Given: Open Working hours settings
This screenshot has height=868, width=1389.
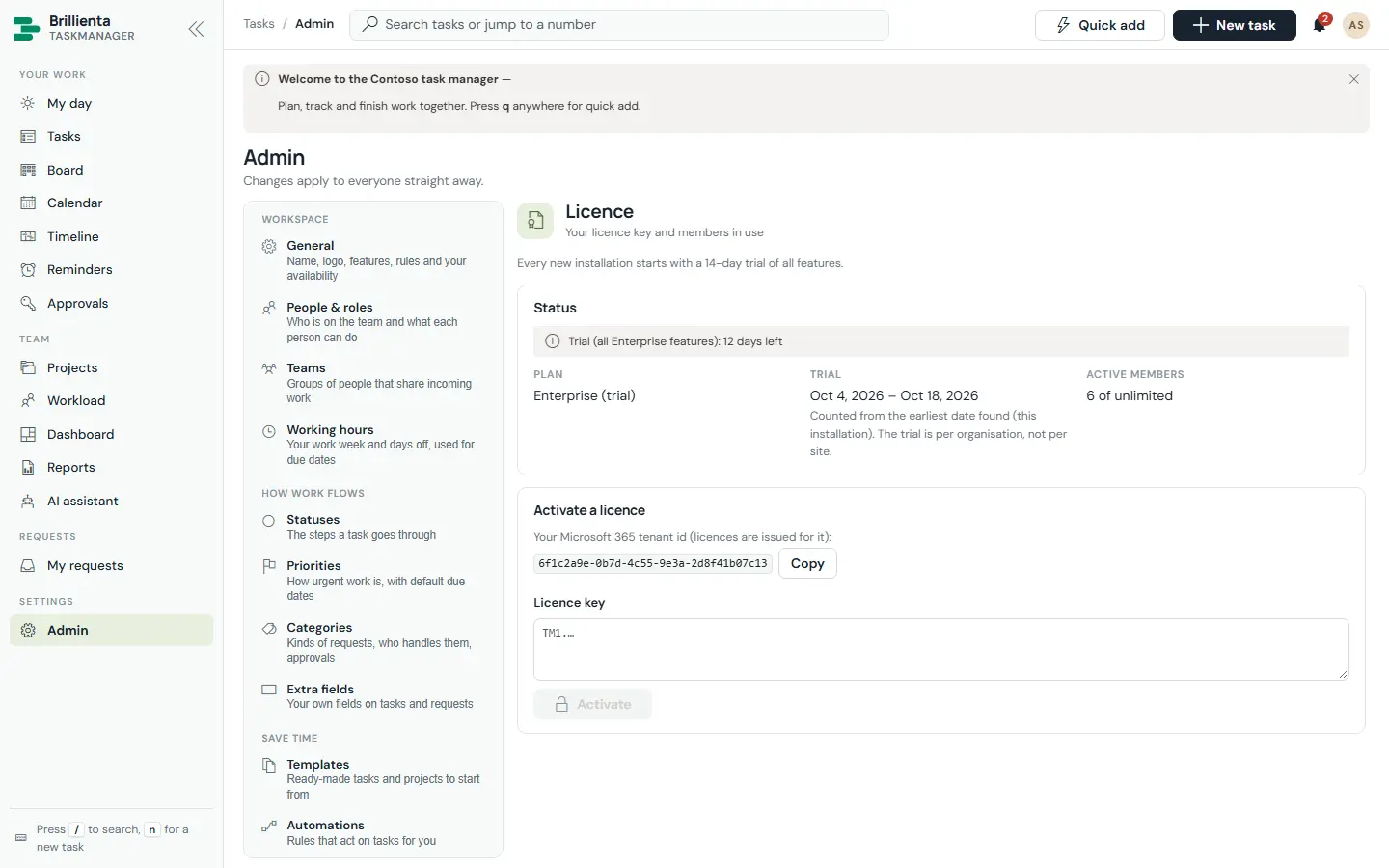Looking at the screenshot, I should (373, 445).
